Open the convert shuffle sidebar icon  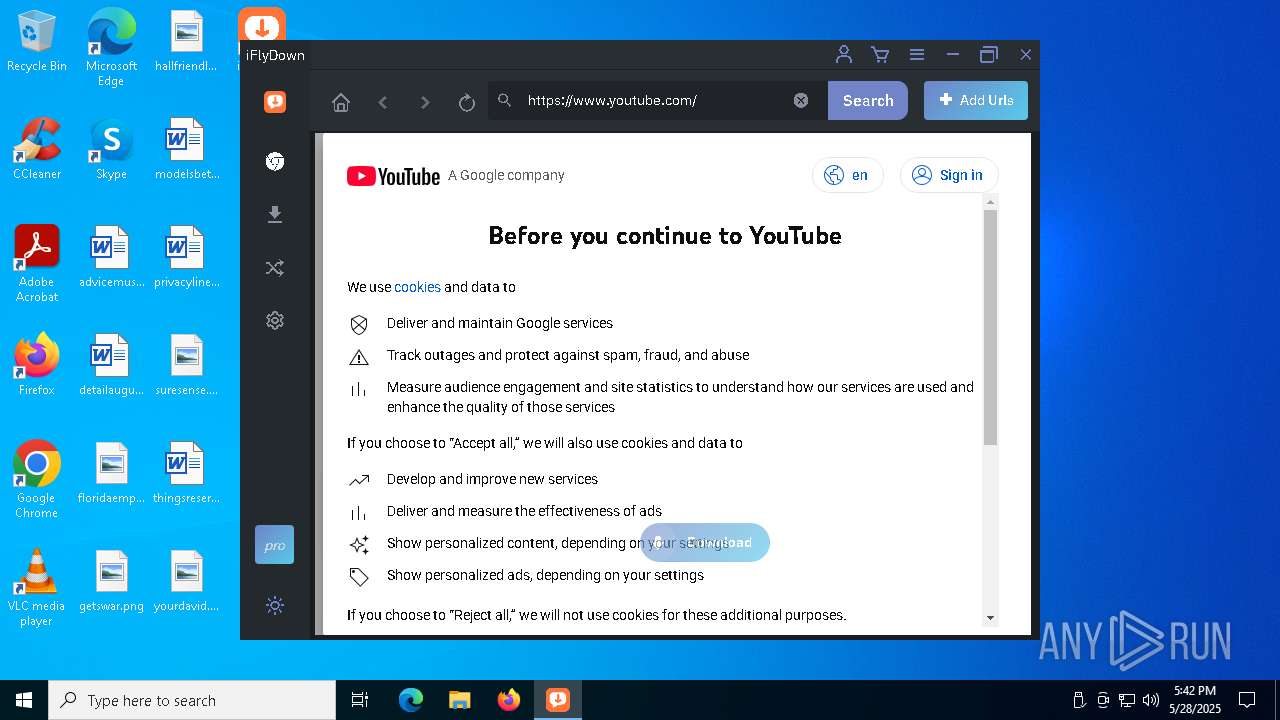275,268
